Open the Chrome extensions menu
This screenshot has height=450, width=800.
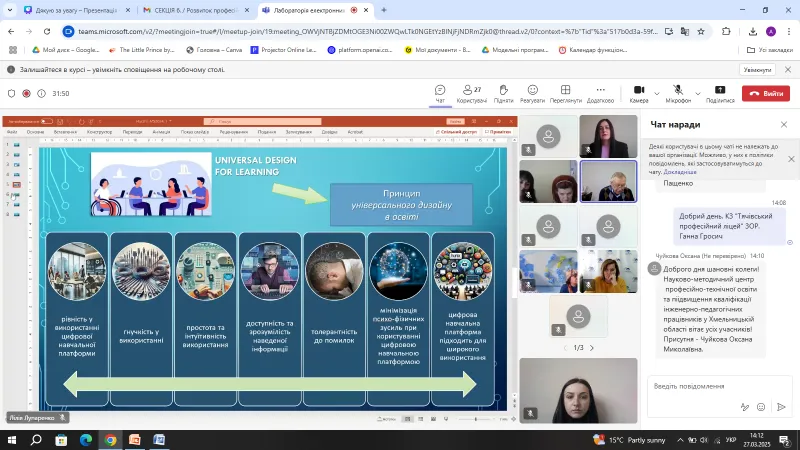coord(726,32)
